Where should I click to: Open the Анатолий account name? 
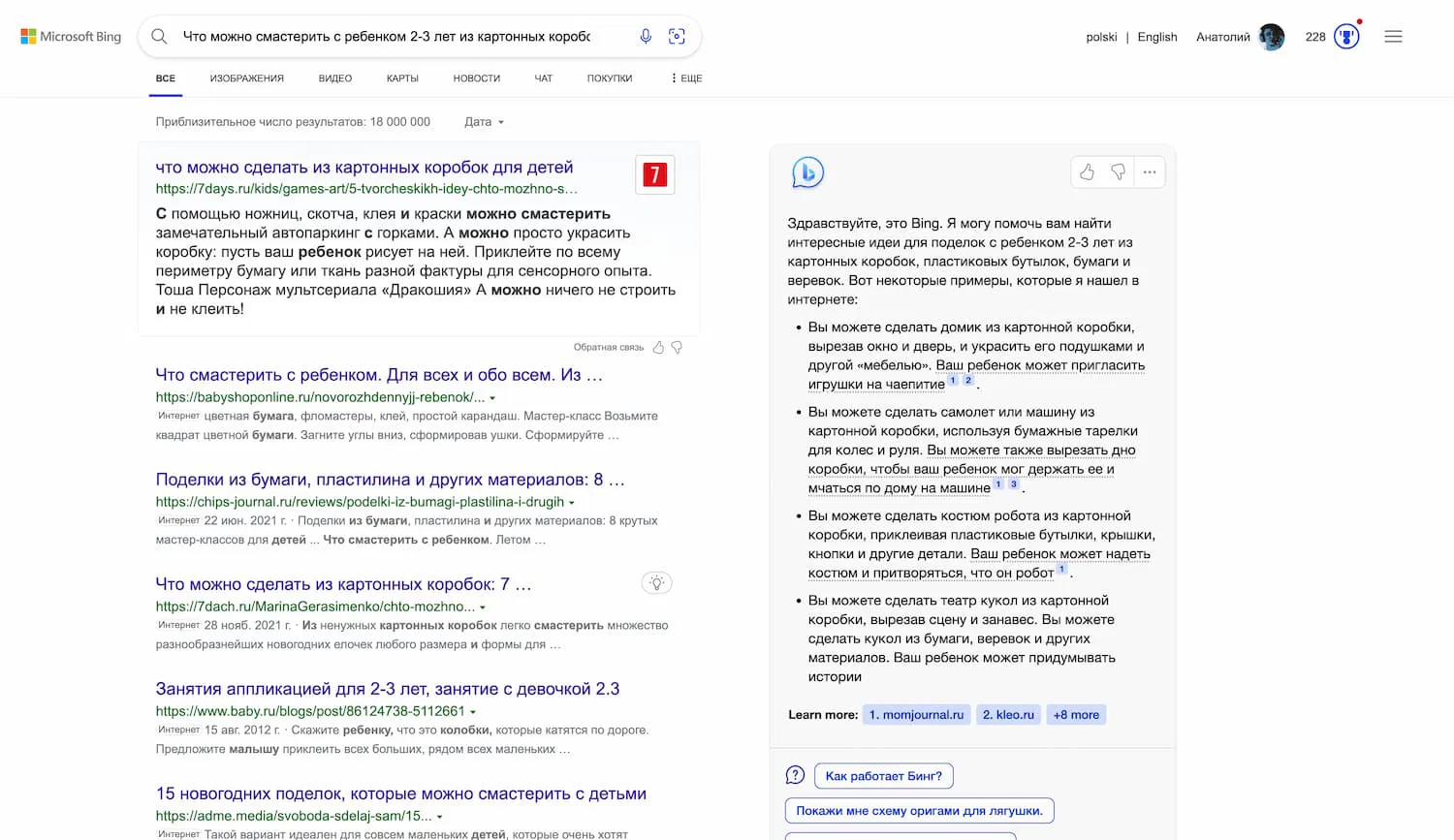(1223, 37)
